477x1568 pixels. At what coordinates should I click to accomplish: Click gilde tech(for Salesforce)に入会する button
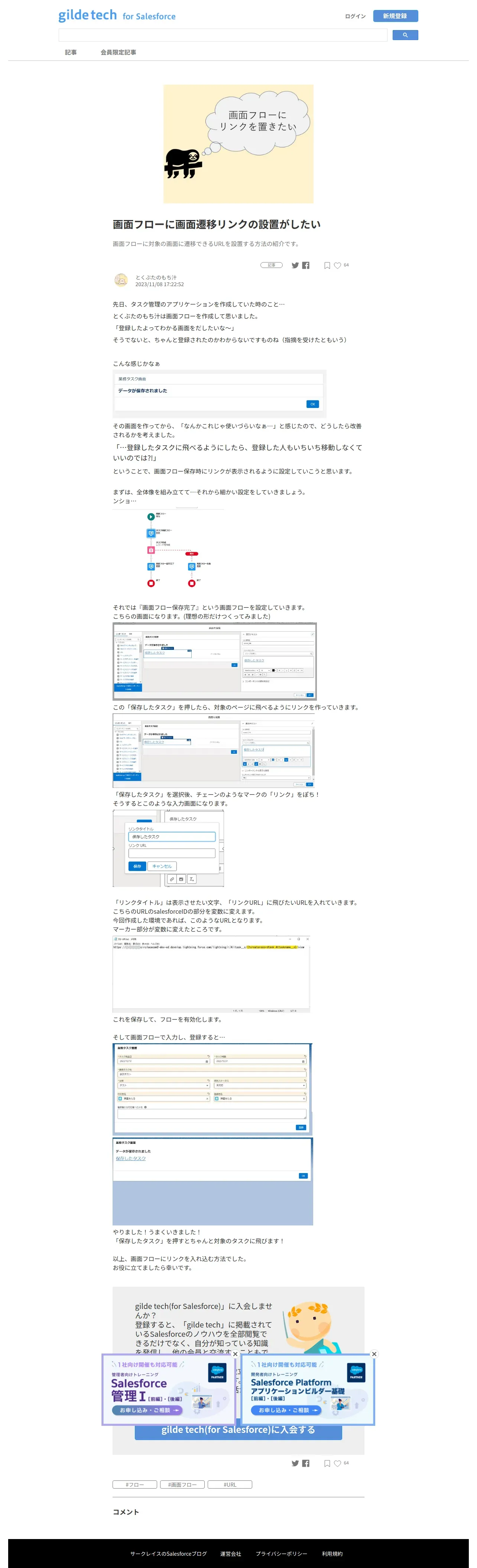point(238,1430)
